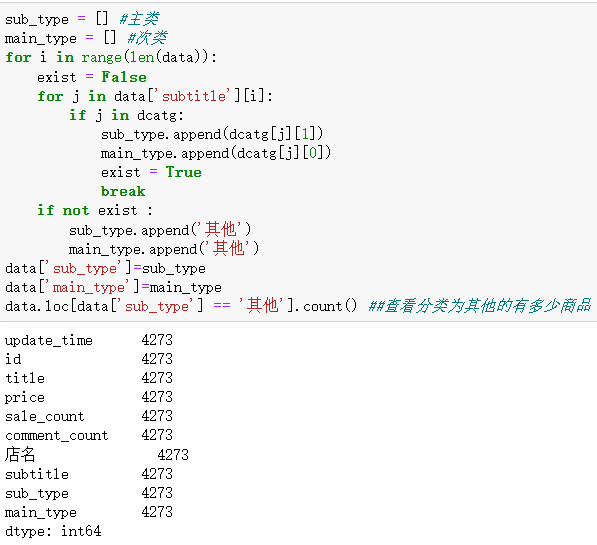Click the output row 'title'
The height and width of the screenshot is (545, 597).
coord(89,378)
